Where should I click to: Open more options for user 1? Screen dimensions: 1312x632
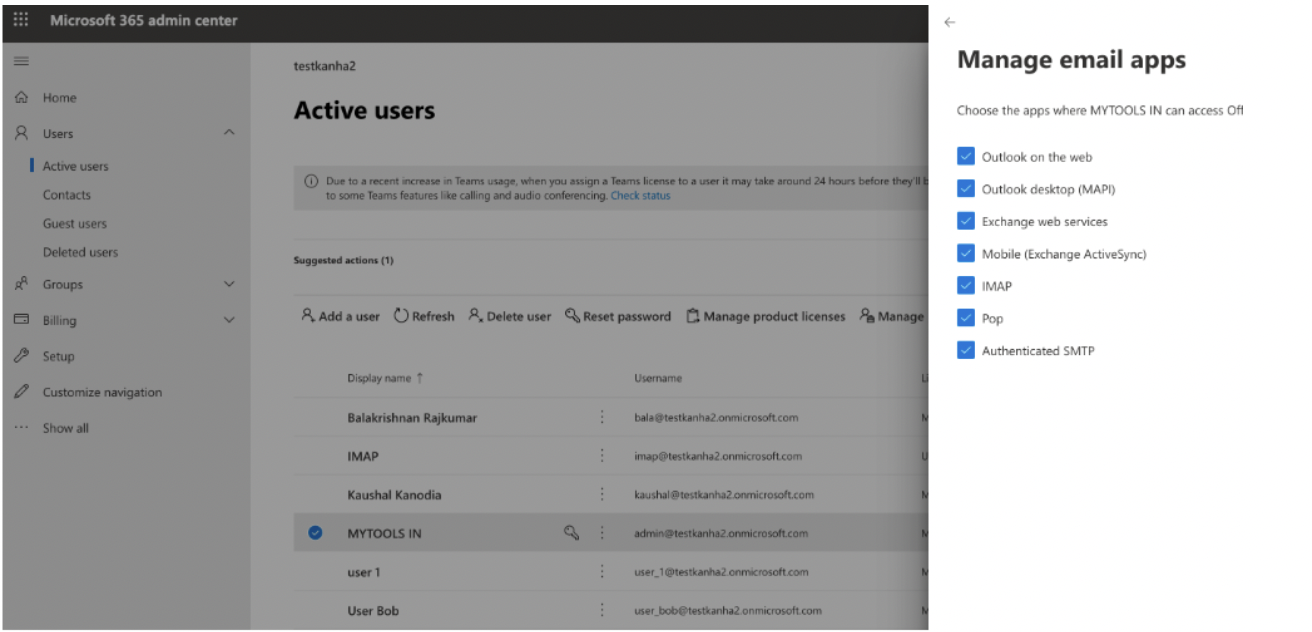(602, 572)
